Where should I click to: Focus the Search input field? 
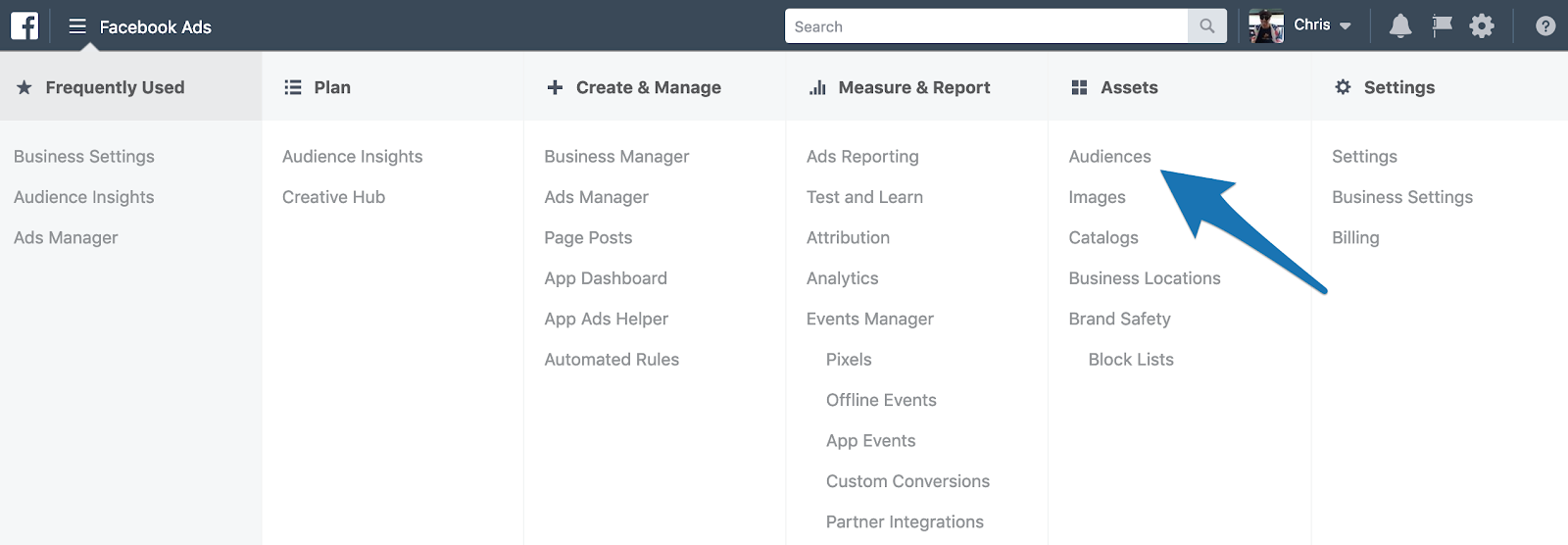[x=986, y=26]
